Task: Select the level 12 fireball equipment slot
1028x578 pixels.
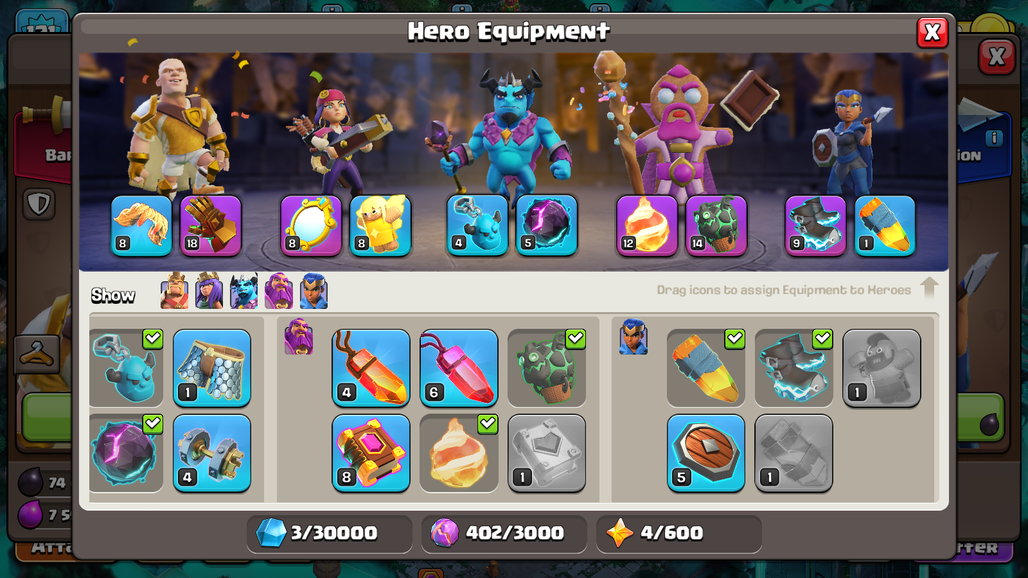Action: tap(646, 225)
